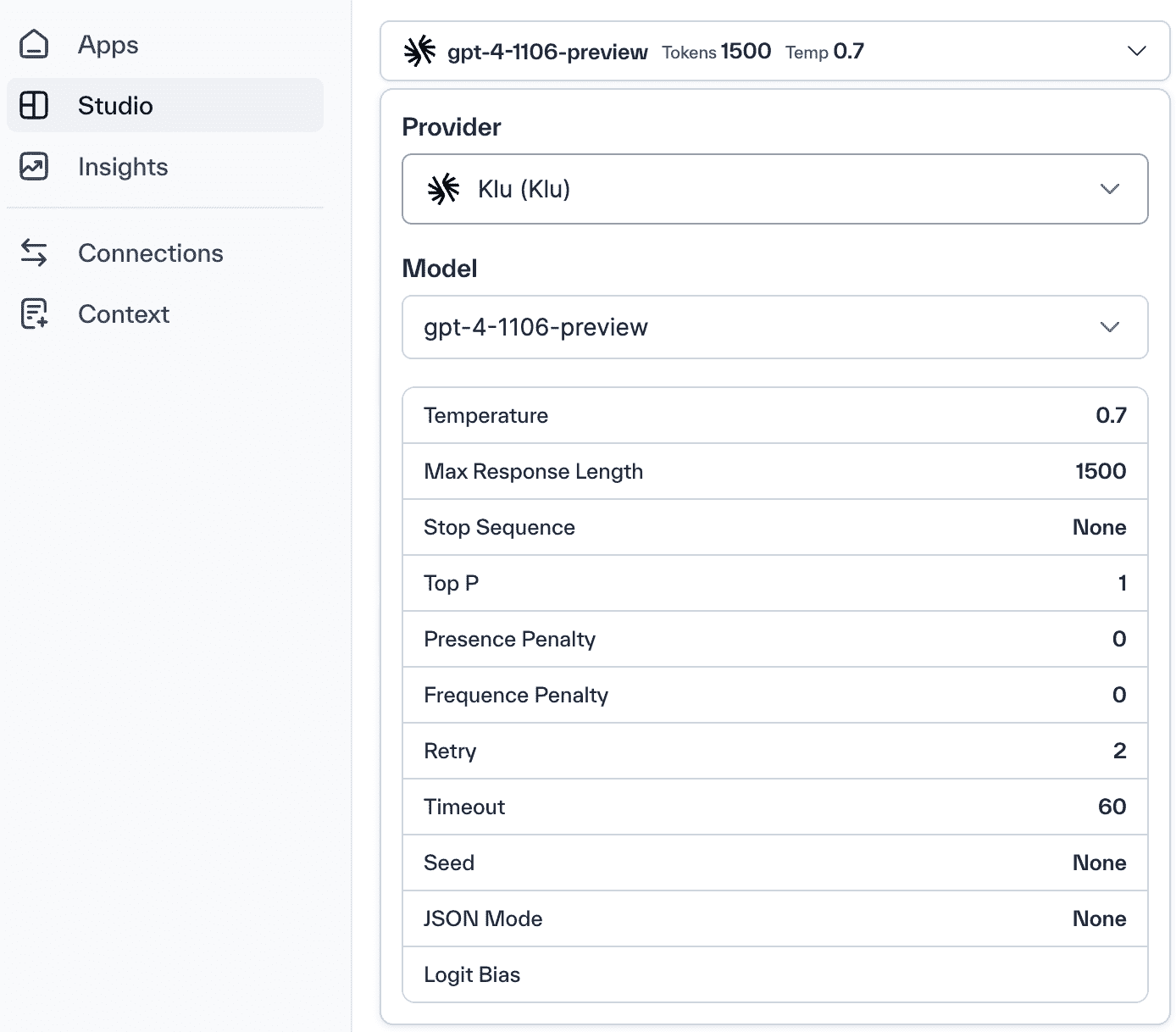Click the Context document icon
Image resolution: width=1176 pixels, height=1032 pixels.
pos(34,313)
